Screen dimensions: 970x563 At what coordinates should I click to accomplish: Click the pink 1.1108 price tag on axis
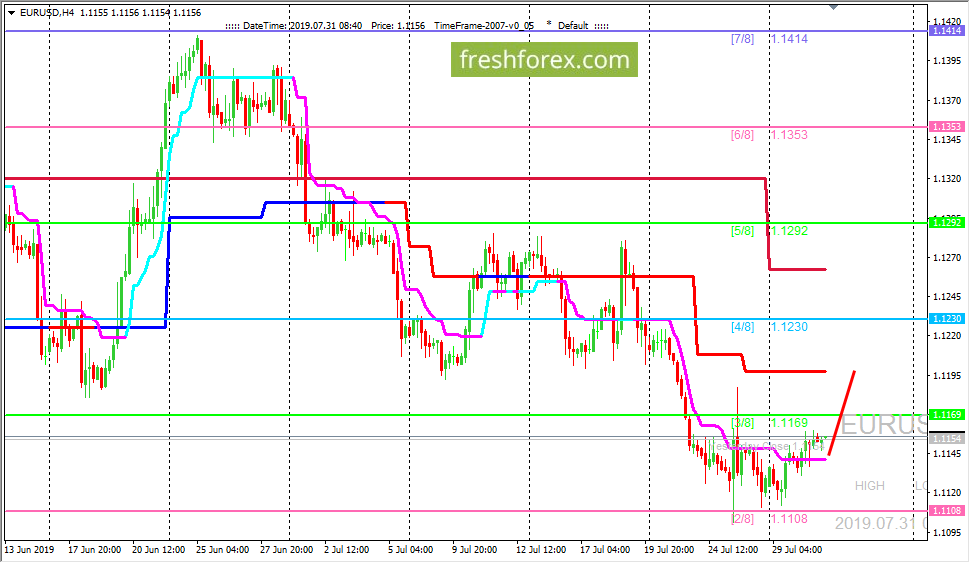click(x=946, y=510)
